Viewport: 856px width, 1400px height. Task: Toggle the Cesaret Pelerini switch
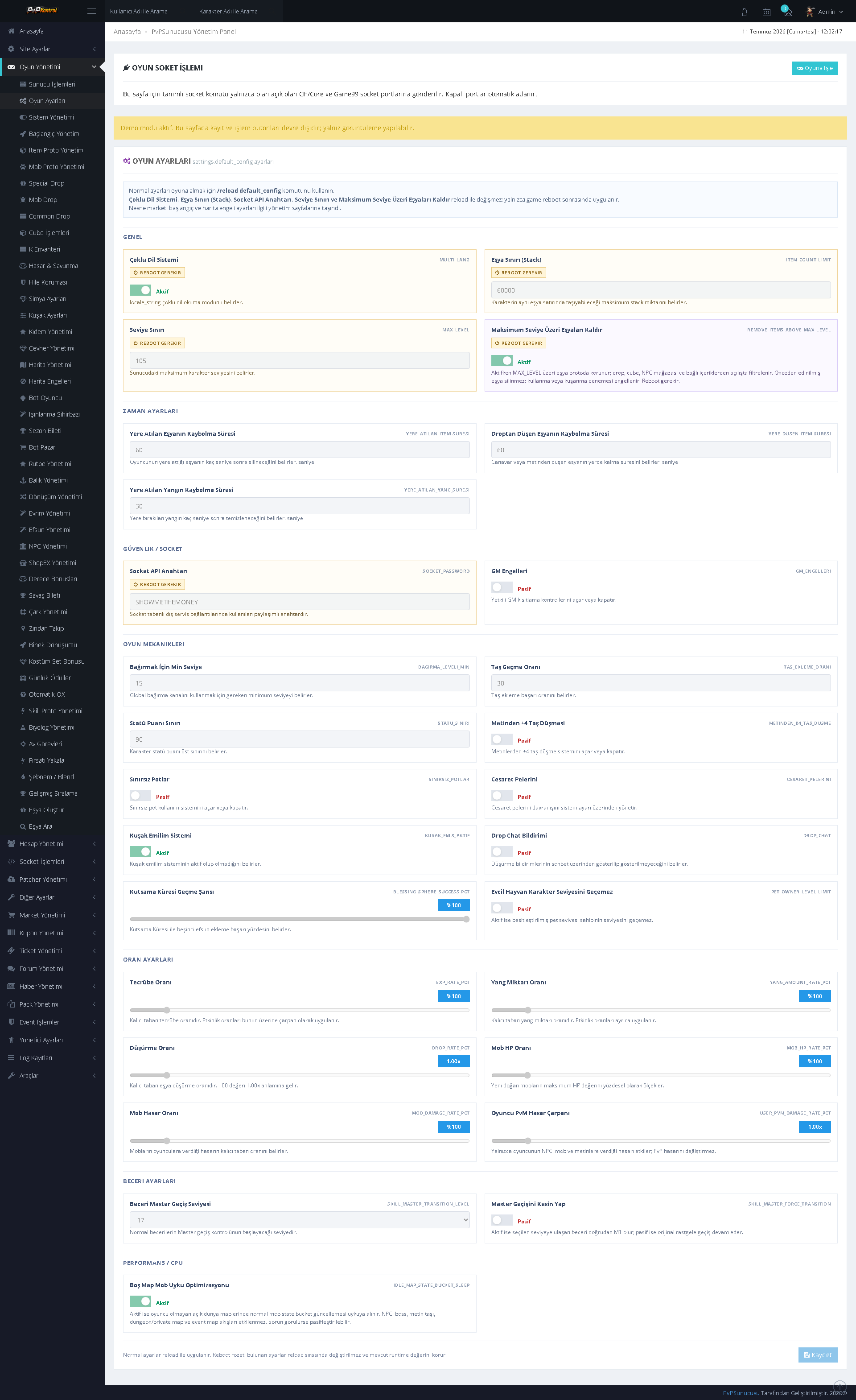pyautogui.click(x=502, y=796)
